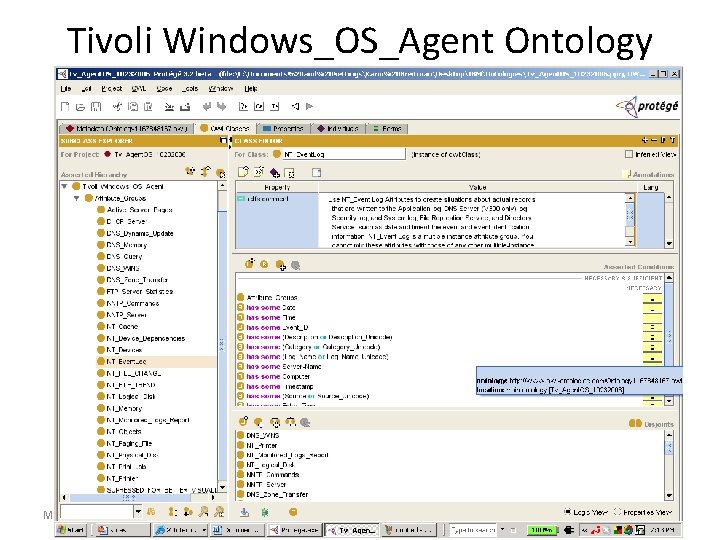This screenshot has width=720, height=540.
Task: Open the File menu
Action: tap(66, 89)
